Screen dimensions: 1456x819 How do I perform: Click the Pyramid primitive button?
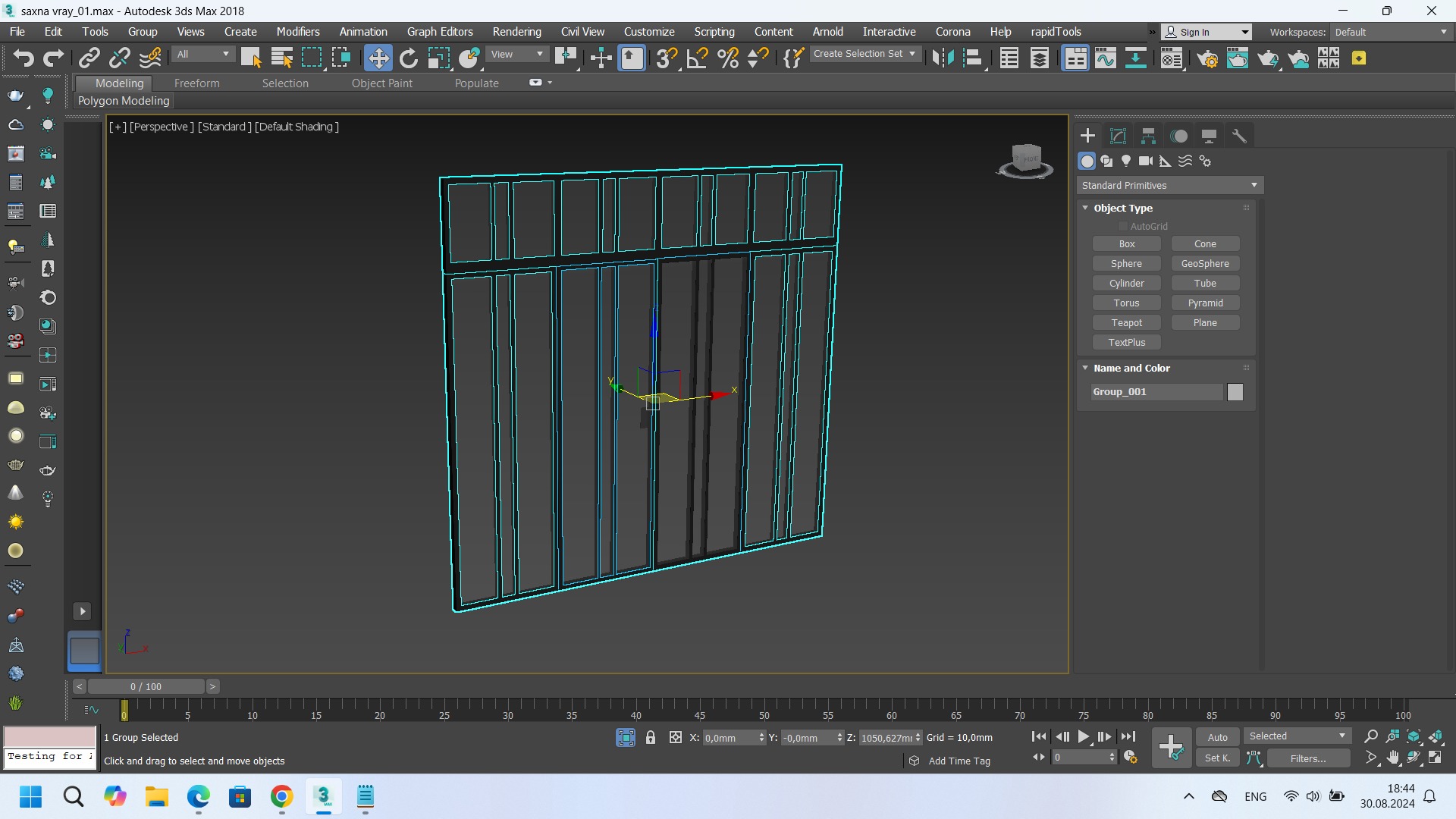[1205, 303]
